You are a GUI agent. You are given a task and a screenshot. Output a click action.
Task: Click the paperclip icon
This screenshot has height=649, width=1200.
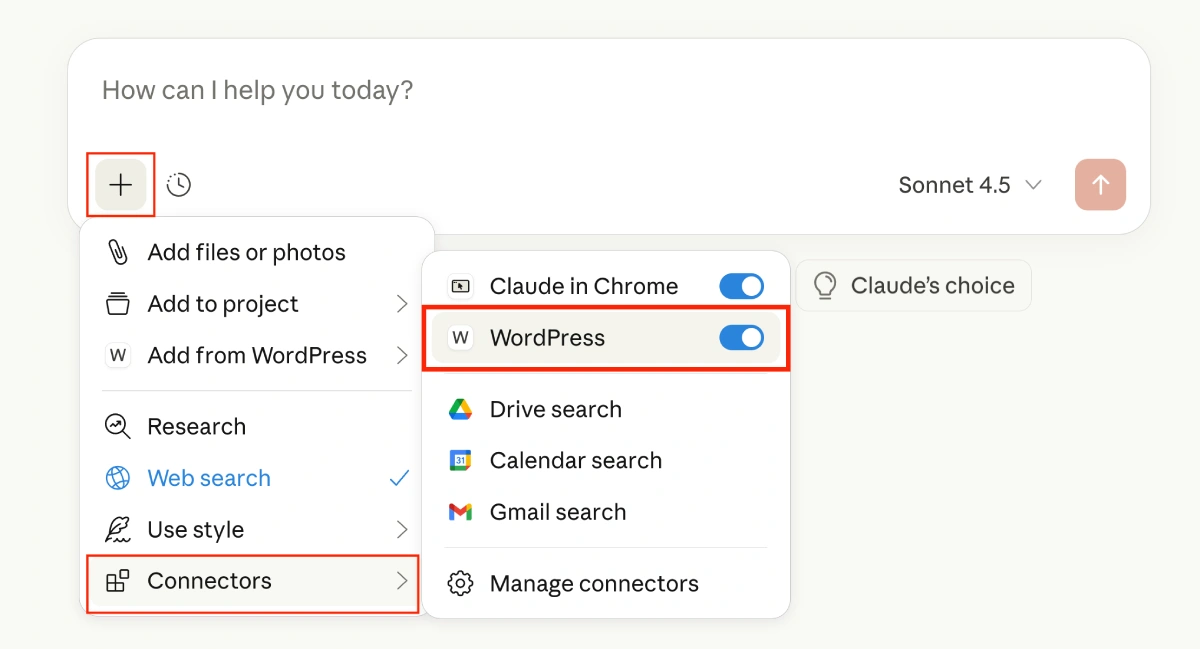coord(118,252)
